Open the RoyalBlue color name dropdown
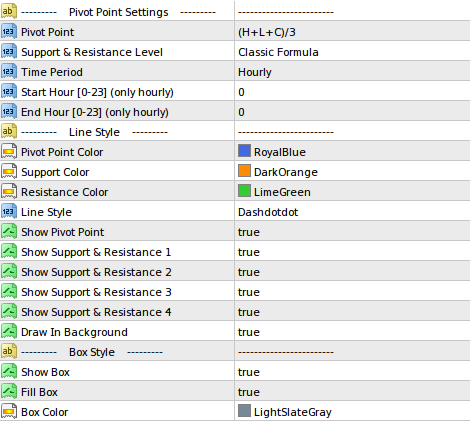This screenshot has height=421, width=470. point(280,152)
